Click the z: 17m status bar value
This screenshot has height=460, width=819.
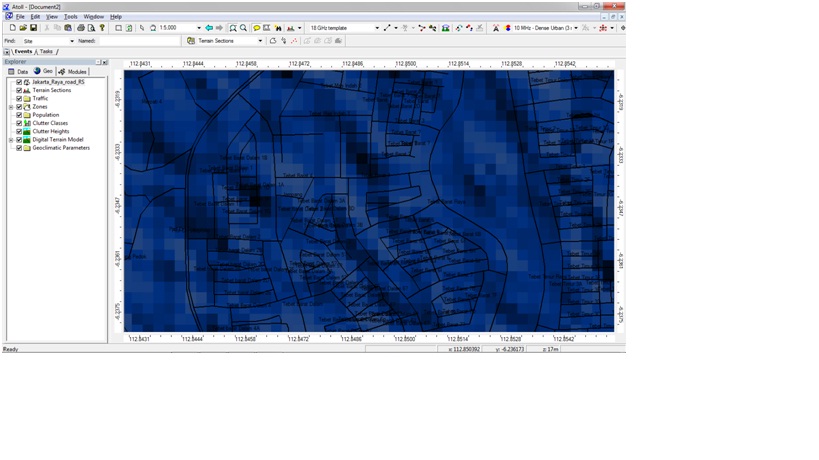click(551, 349)
